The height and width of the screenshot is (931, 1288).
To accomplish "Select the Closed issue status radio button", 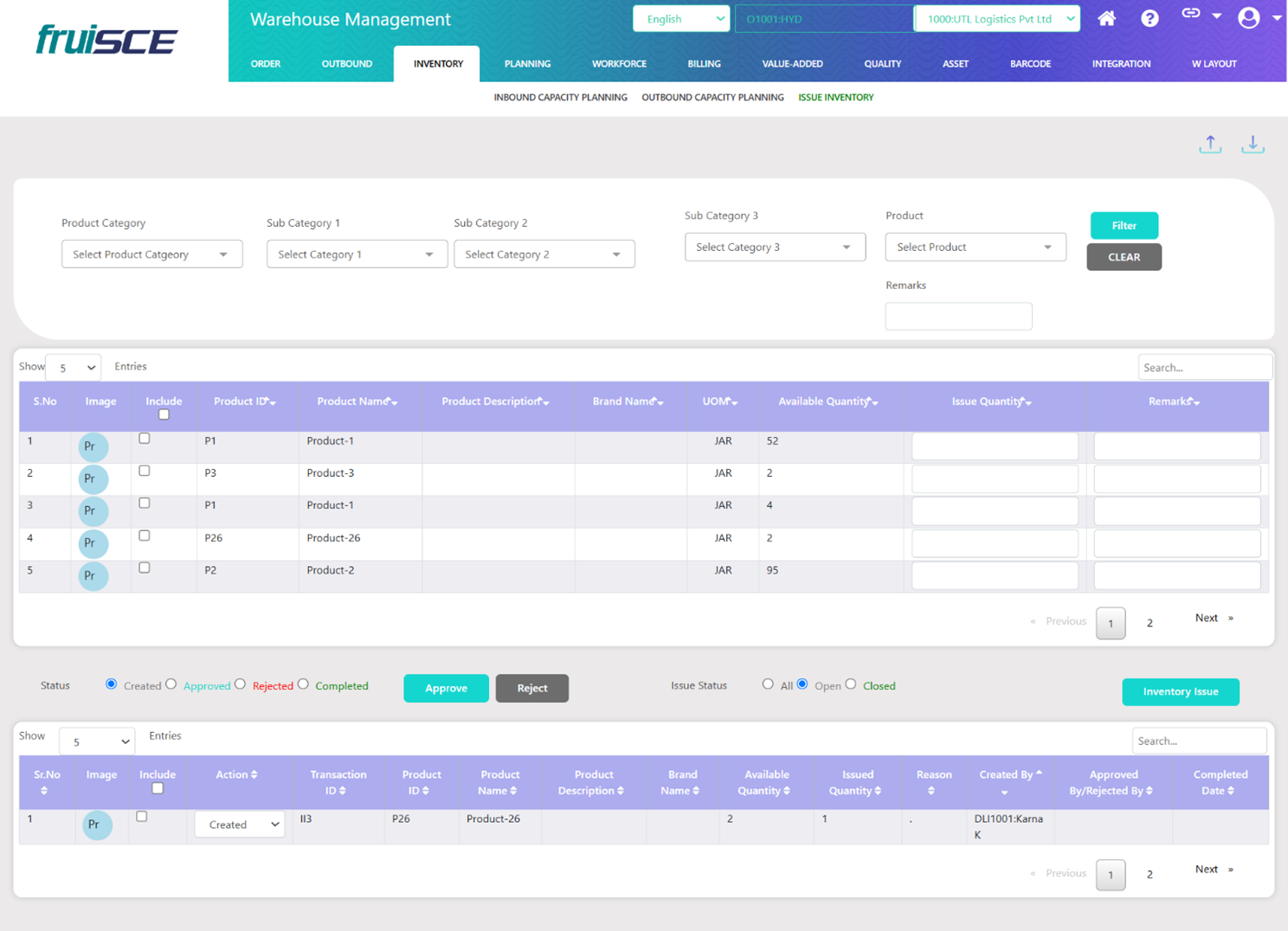I will pyautogui.click(x=851, y=684).
